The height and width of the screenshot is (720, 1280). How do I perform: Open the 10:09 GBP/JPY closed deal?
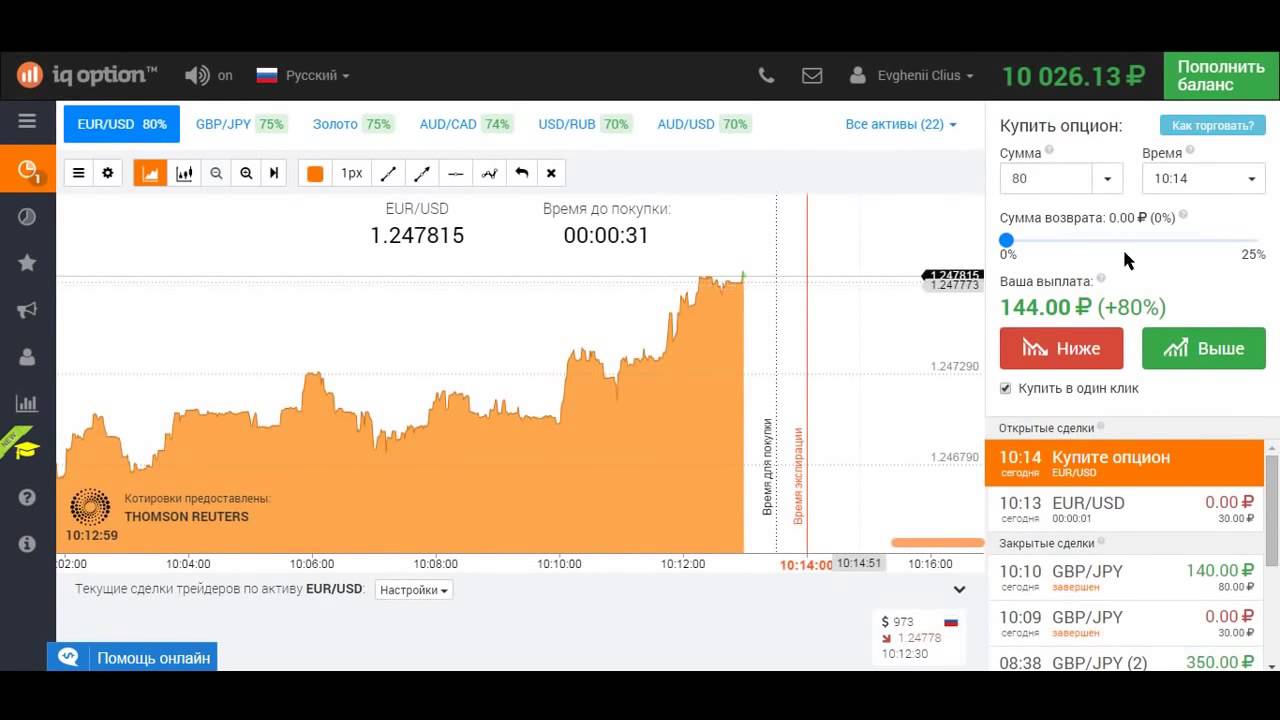click(x=1124, y=623)
